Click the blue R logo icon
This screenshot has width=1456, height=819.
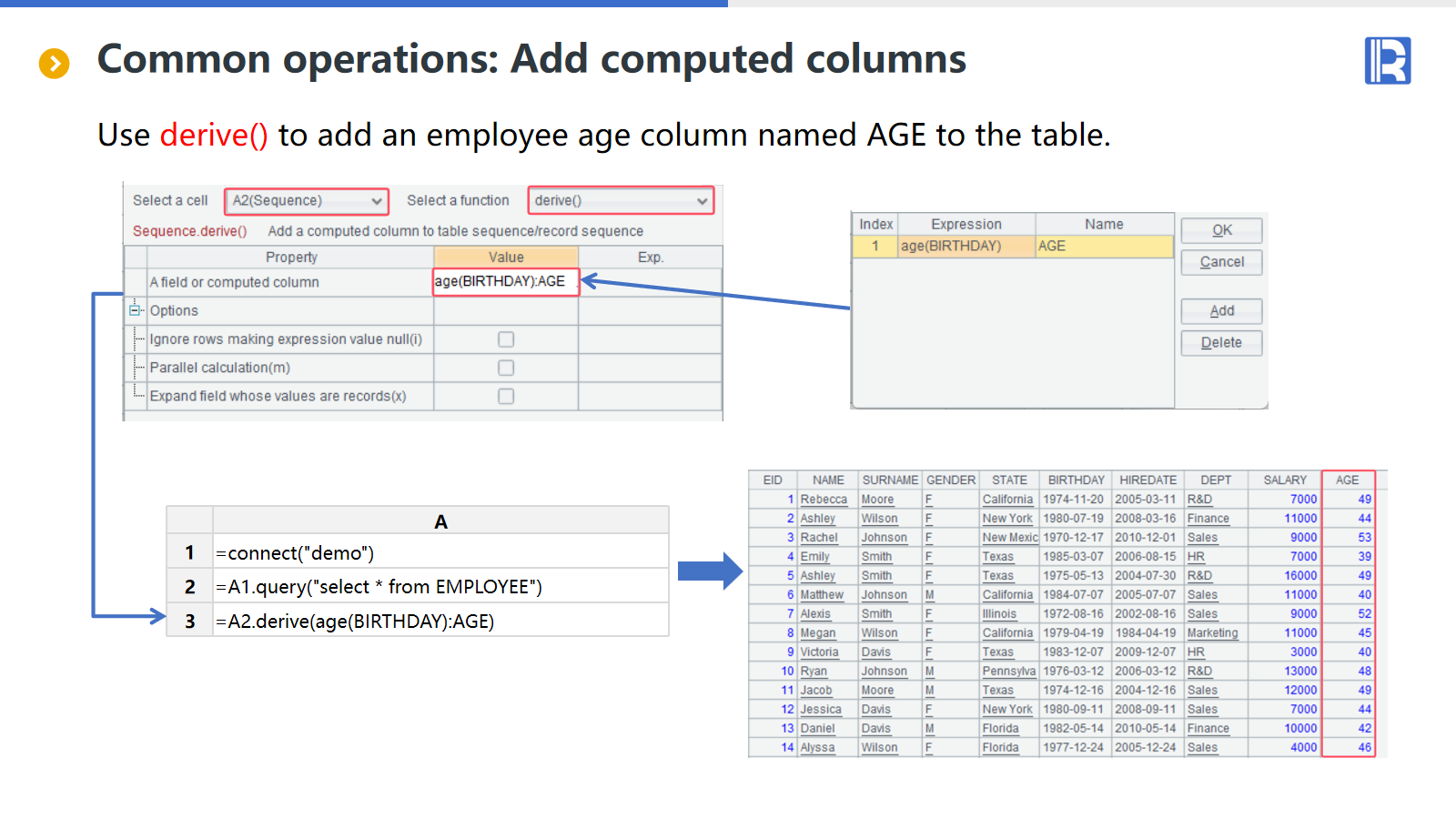pos(1387,61)
